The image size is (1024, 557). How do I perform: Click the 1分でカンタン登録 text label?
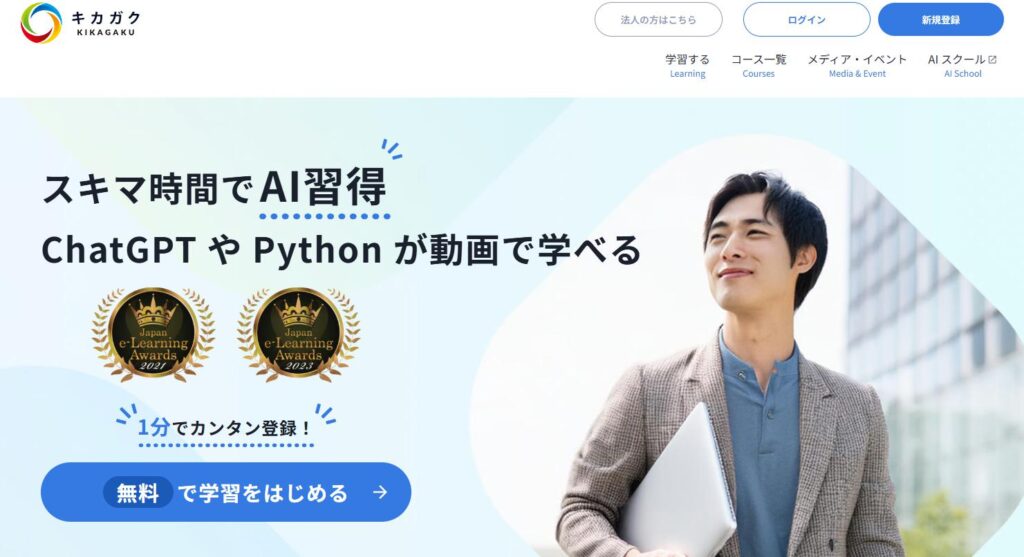click(x=225, y=428)
